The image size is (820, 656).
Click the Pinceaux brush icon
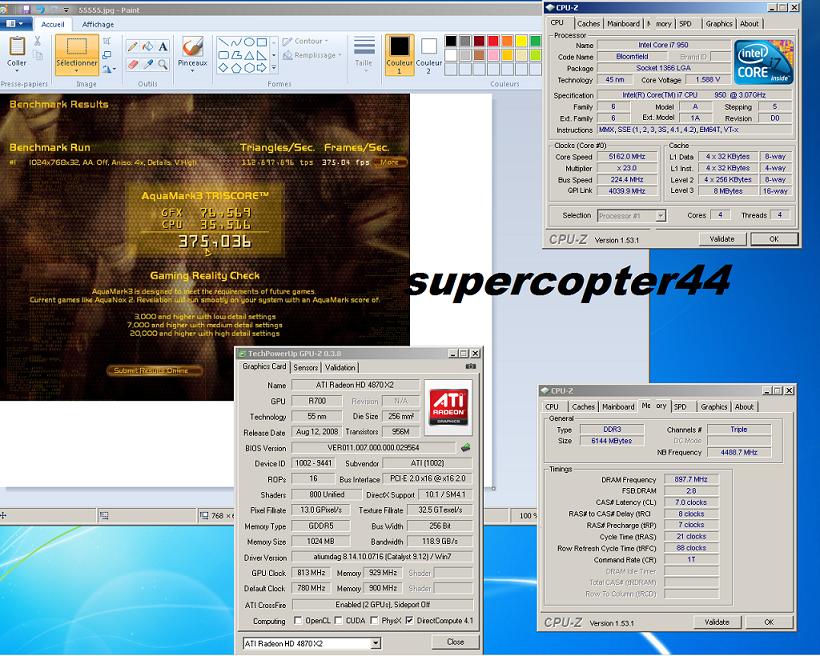pyautogui.click(x=192, y=47)
